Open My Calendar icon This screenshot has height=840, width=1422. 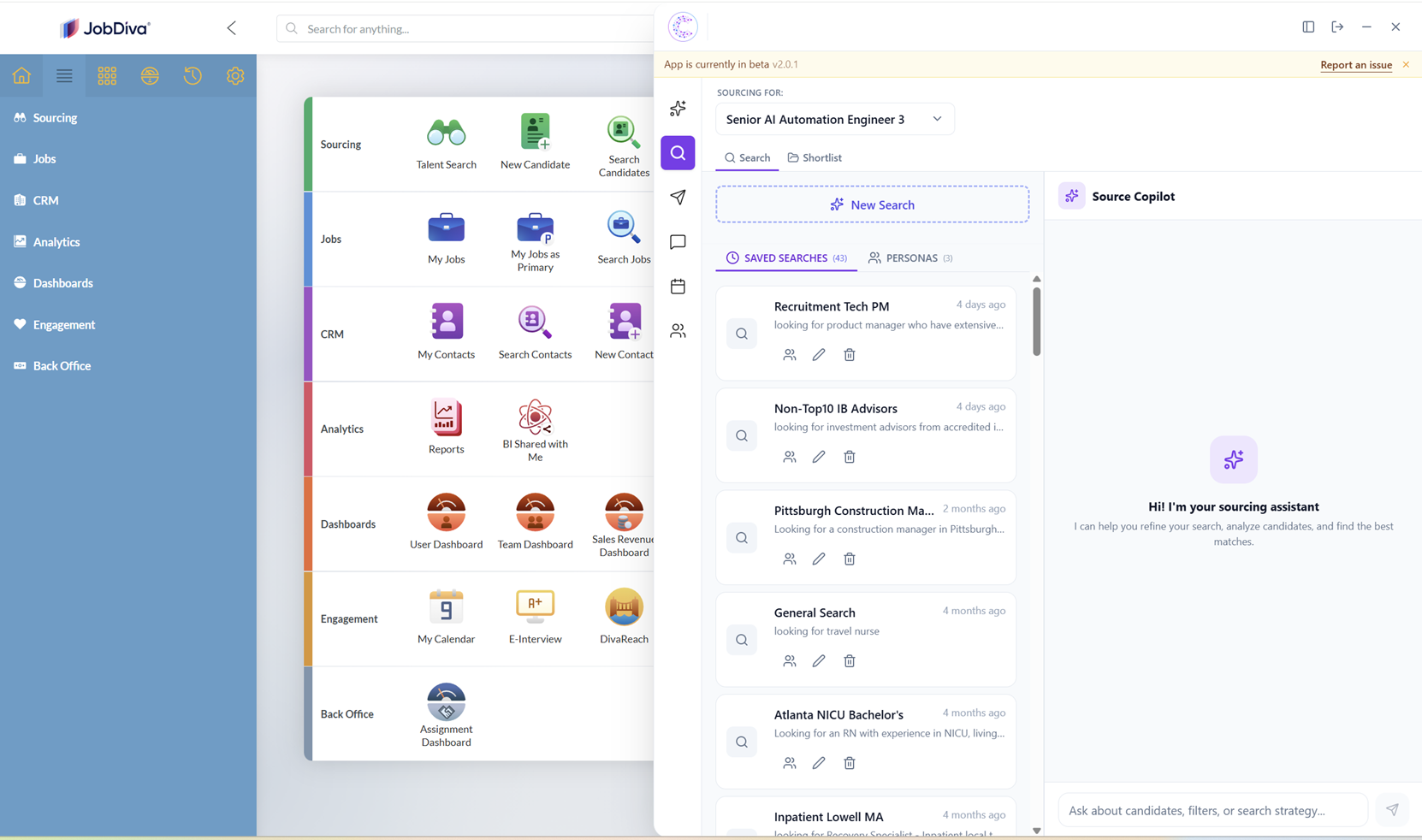coord(446,607)
